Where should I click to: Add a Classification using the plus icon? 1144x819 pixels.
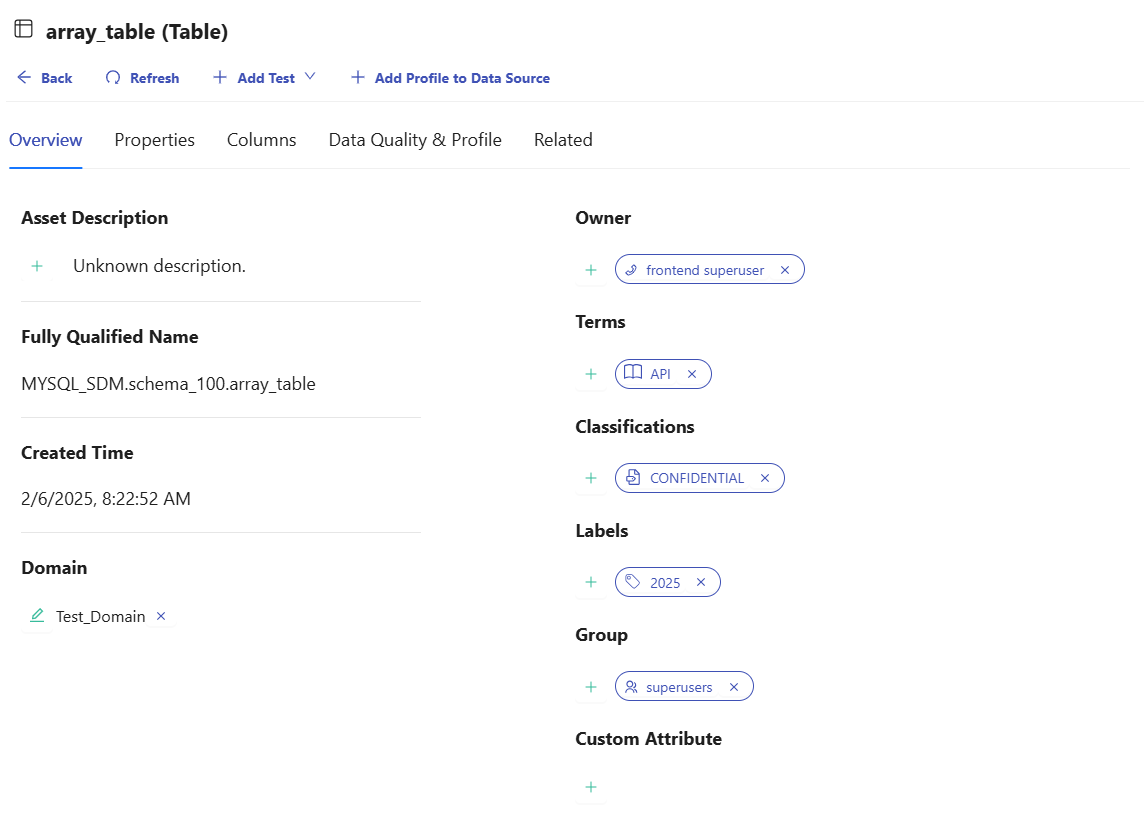point(591,478)
